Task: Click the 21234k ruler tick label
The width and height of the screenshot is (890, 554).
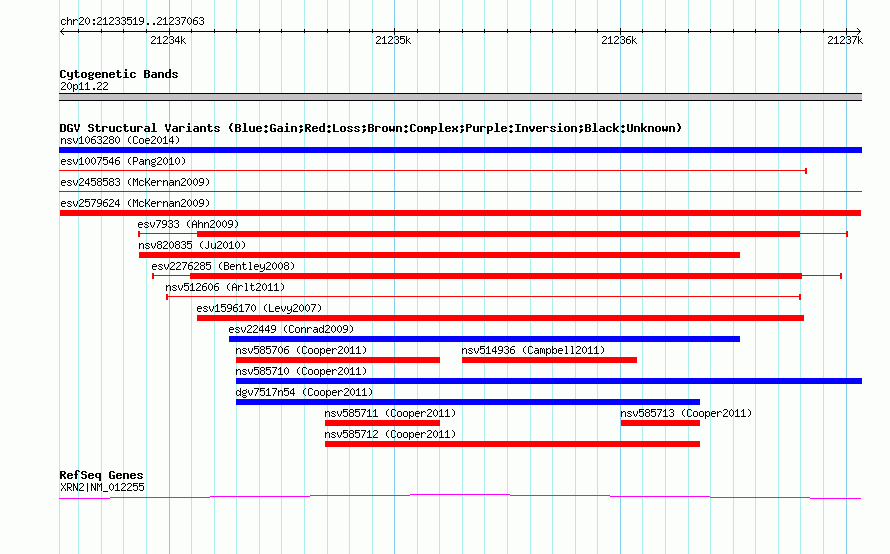Action: [x=168, y=40]
